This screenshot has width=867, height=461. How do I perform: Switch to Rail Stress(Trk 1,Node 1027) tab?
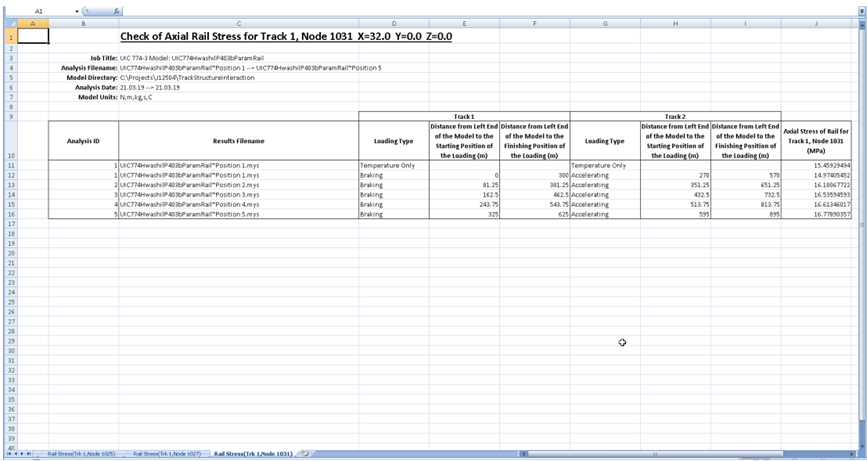(x=167, y=454)
